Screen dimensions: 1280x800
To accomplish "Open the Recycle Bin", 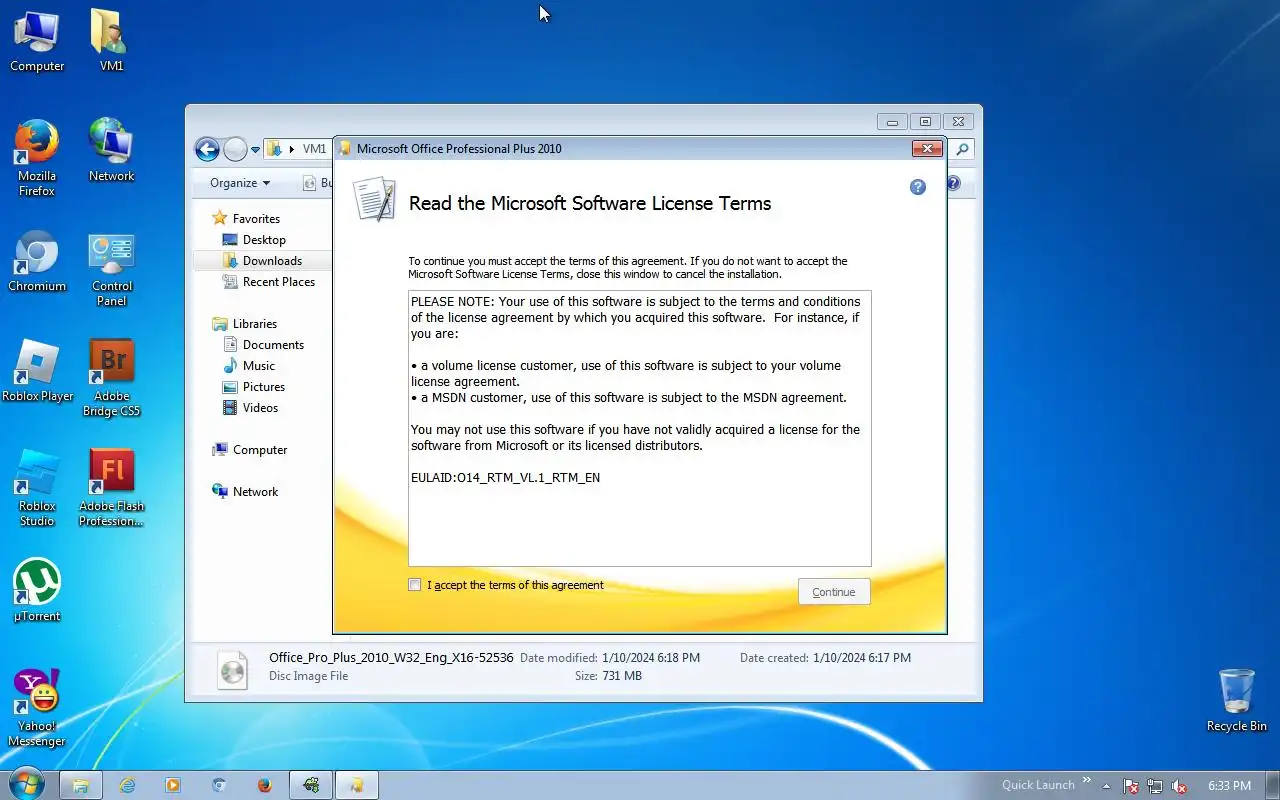I will point(1237,701).
